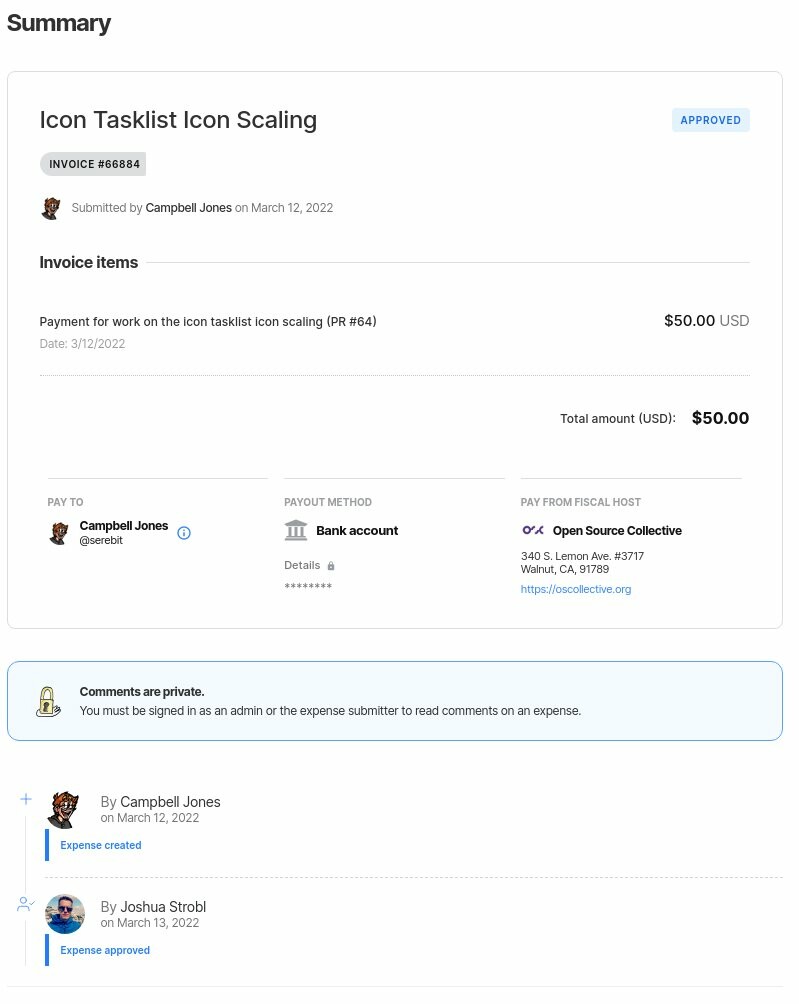The width and height of the screenshot is (799, 1004).
Task: Click the Open Source Collective logo icon
Action: [x=532, y=530]
